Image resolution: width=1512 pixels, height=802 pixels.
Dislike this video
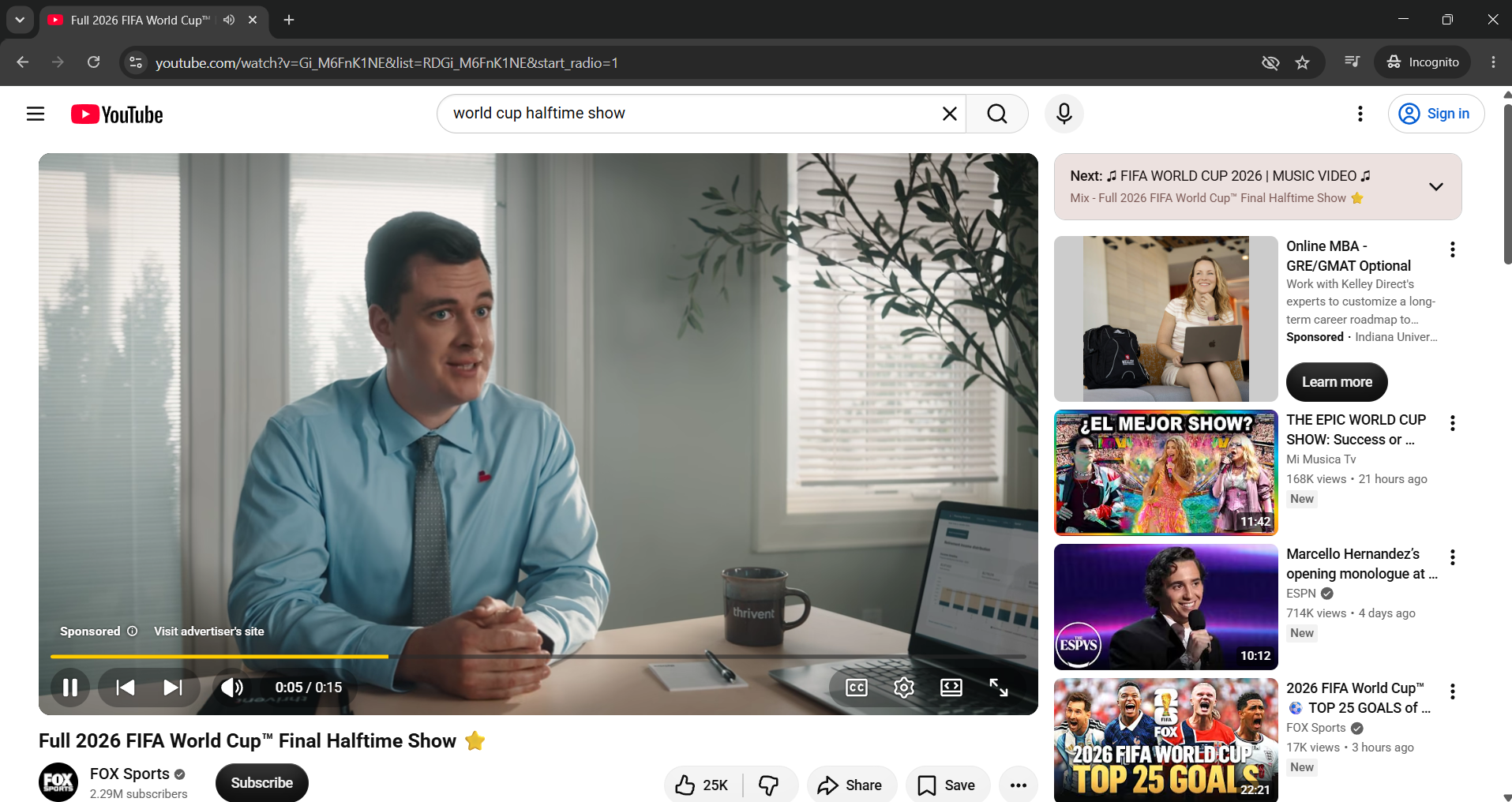[x=769, y=785]
